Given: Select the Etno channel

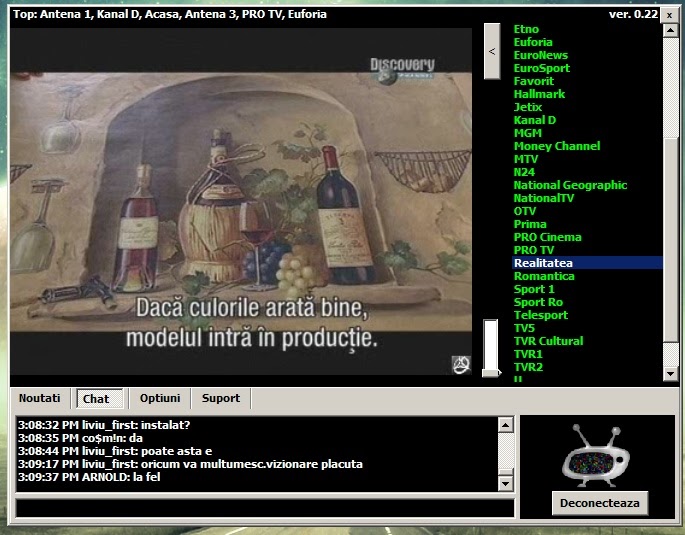Looking at the screenshot, I should click(x=526, y=29).
